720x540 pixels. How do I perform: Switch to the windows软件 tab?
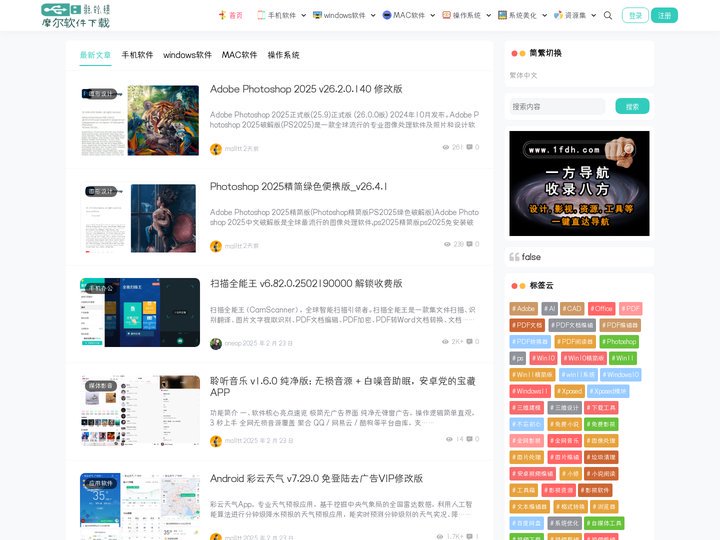(187, 55)
